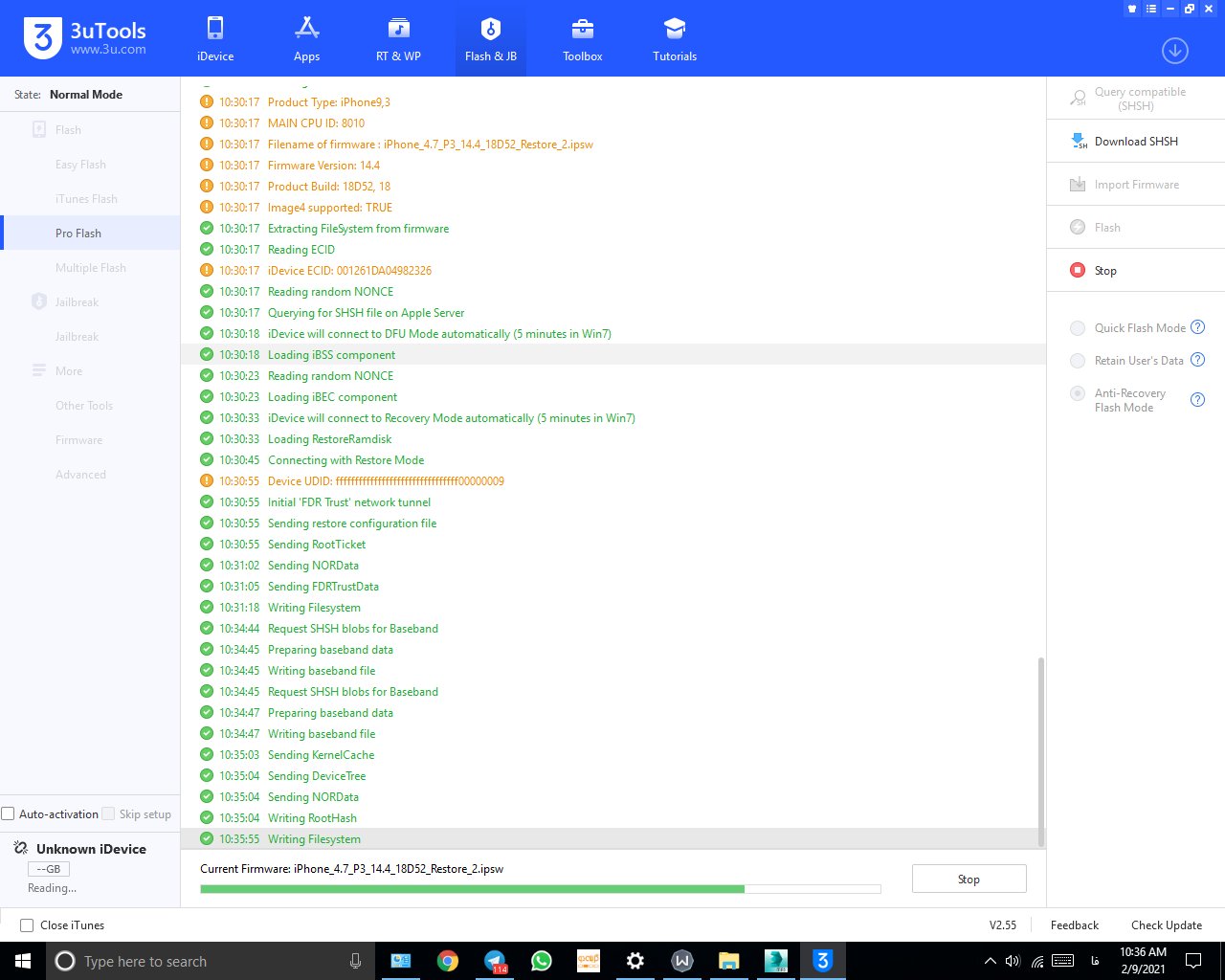Click the taskbar microphone search icon
Screen dimensions: 1225x980
click(356, 961)
